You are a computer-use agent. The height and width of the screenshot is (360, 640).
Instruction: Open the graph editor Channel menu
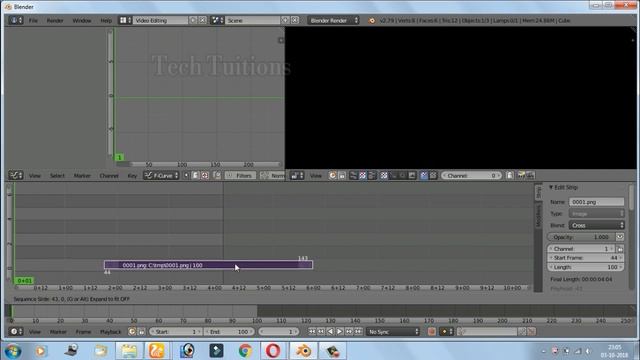coord(109,176)
